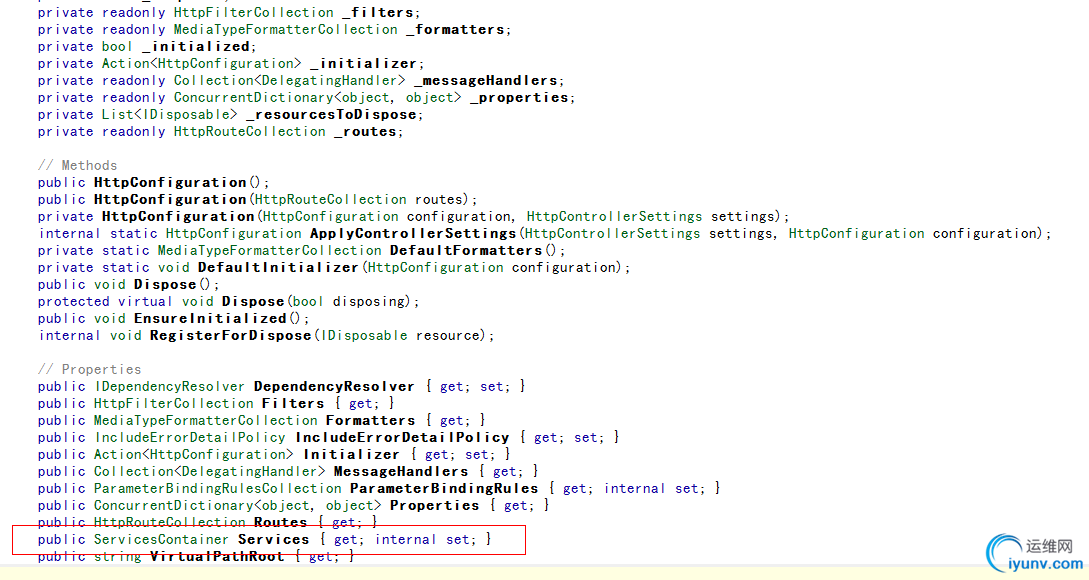Screen dimensions: 1089x580
Task: Click the _filters field name
Action: pyautogui.click(x=378, y=13)
